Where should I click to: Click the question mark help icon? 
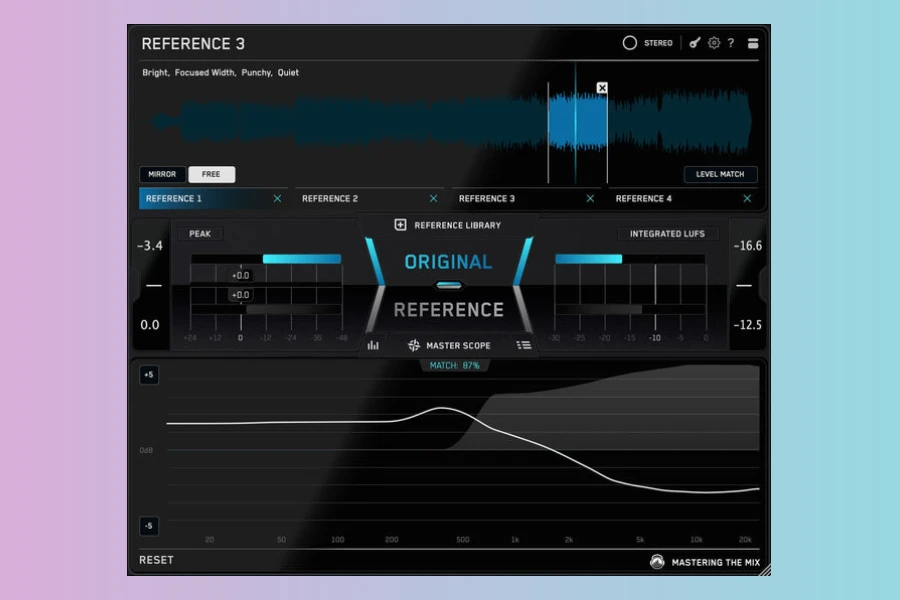(731, 43)
